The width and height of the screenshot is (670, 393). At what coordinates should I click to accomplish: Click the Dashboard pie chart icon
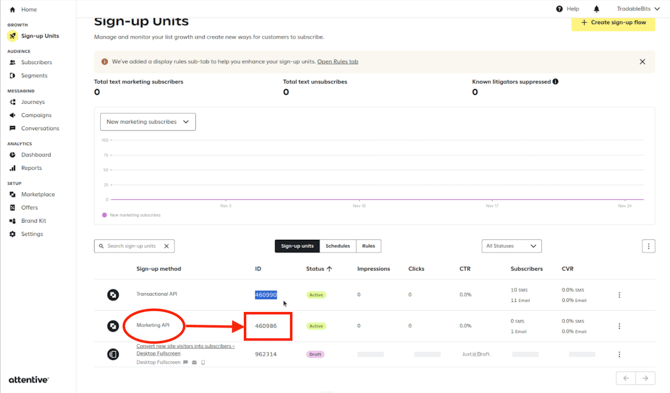click(x=12, y=155)
